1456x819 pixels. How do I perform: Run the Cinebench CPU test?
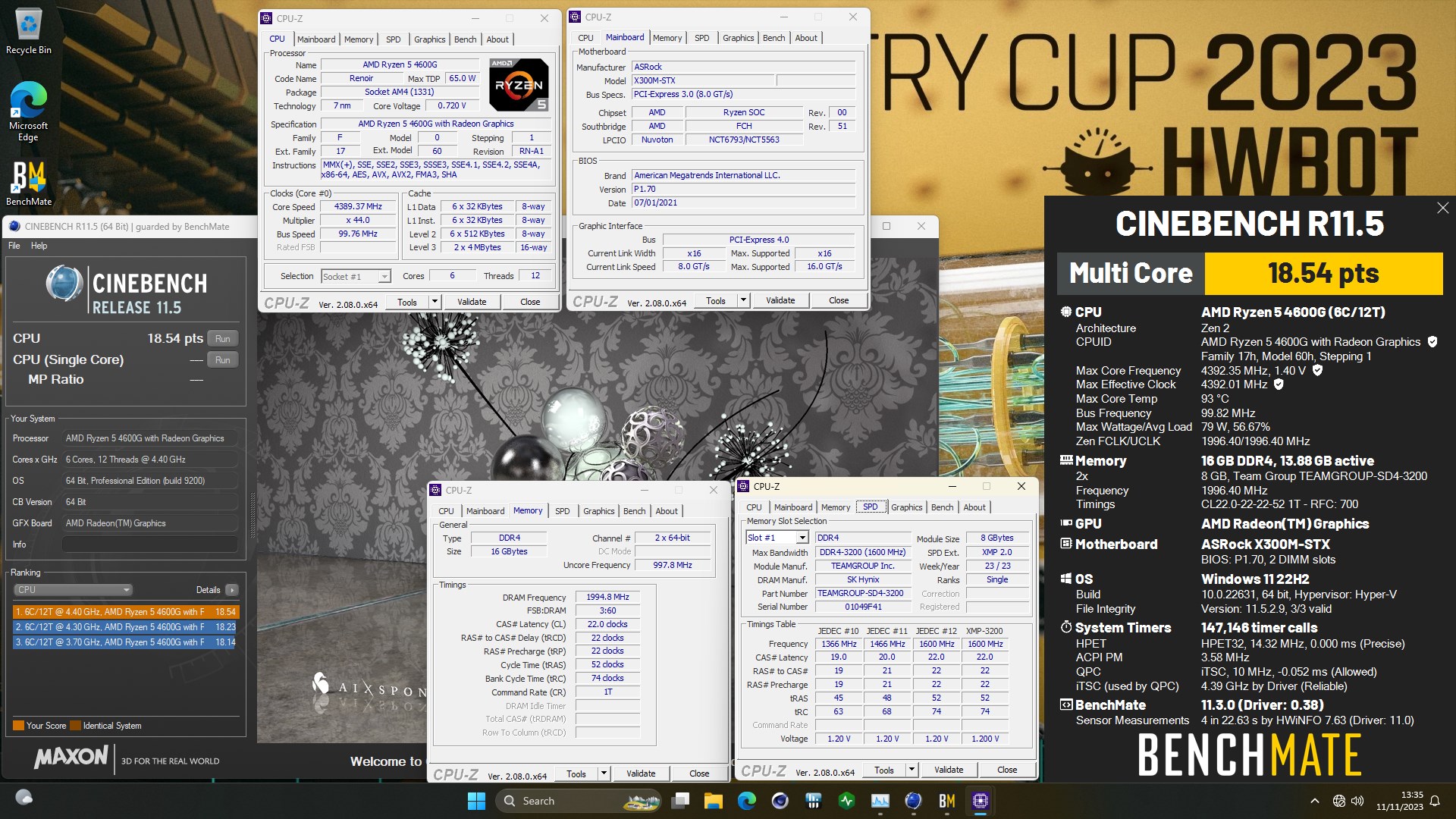tap(223, 339)
